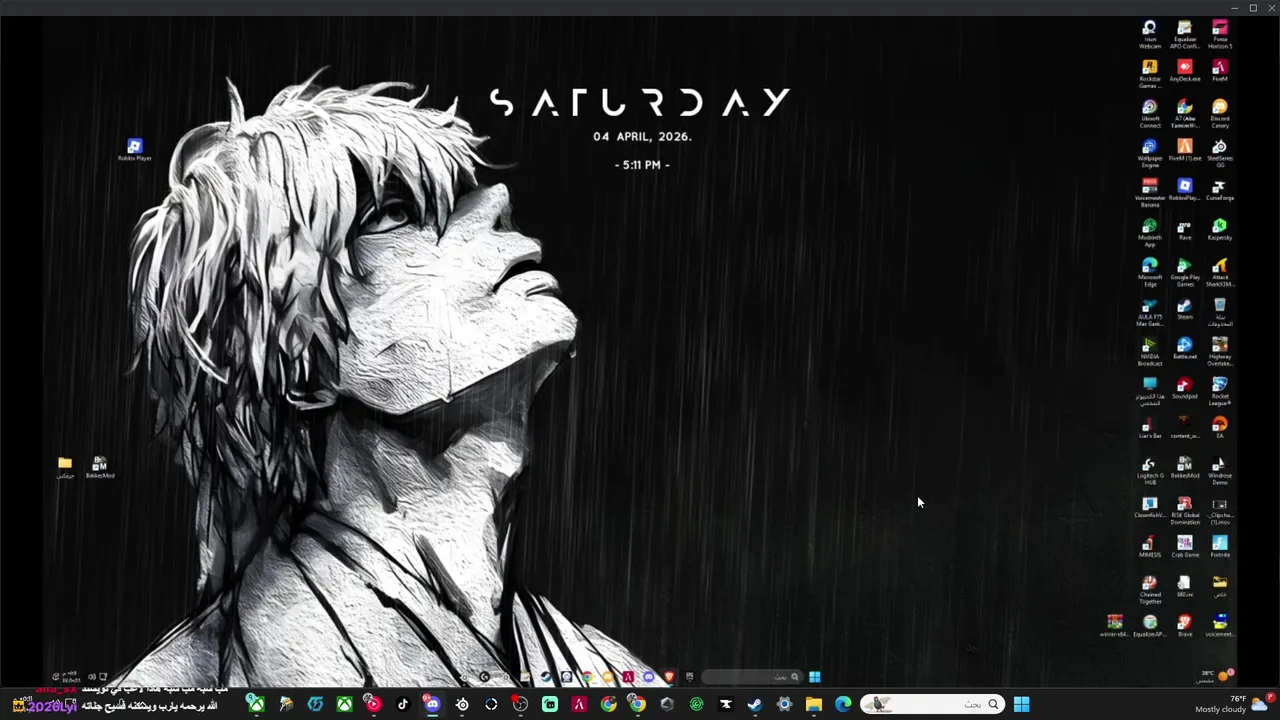Viewport: 1280px width, 720px height.
Task: Open the This PC monitor icon
Action: (1150, 391)
